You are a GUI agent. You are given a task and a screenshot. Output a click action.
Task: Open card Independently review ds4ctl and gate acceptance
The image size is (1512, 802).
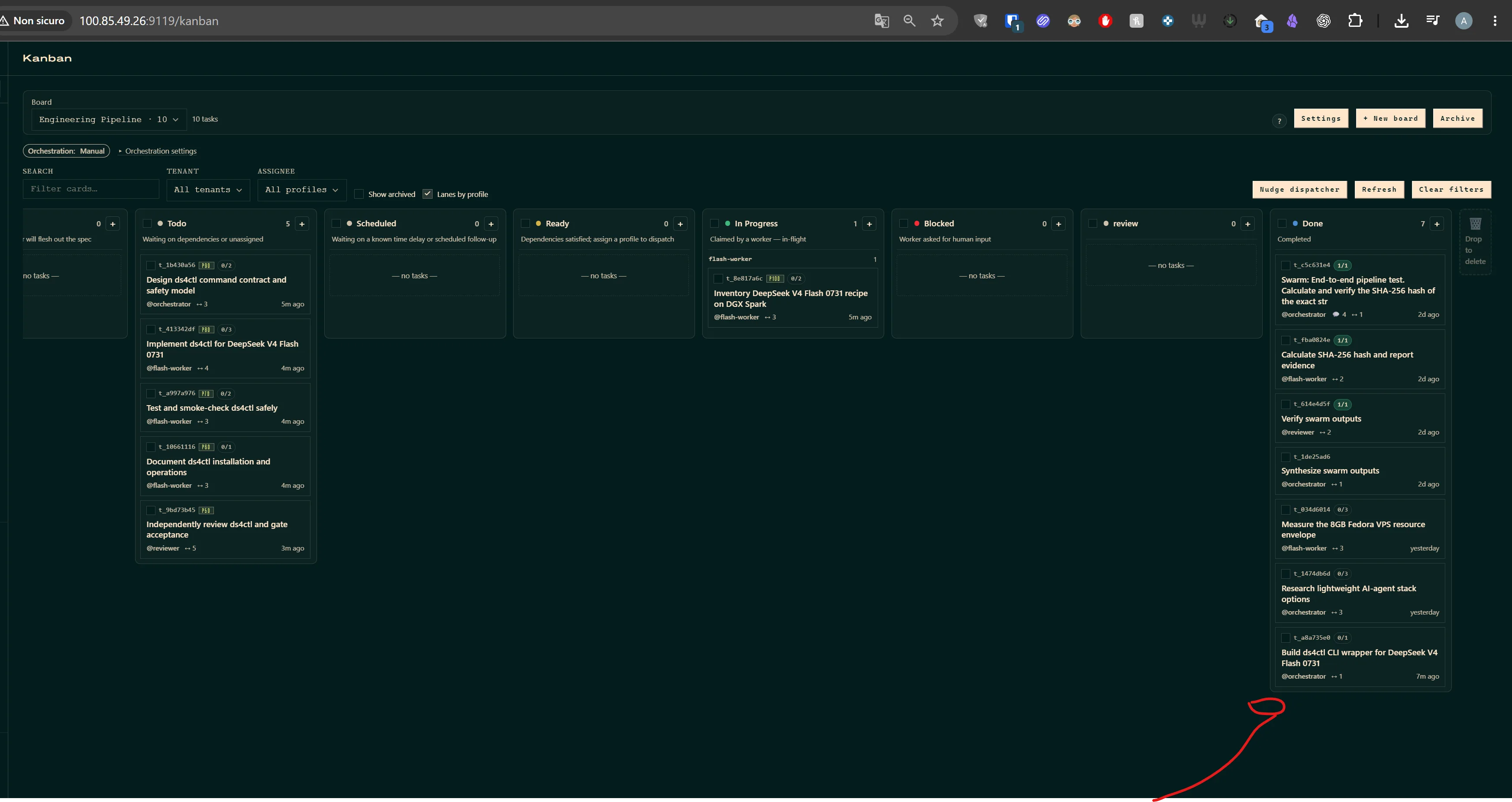[226, 529]
